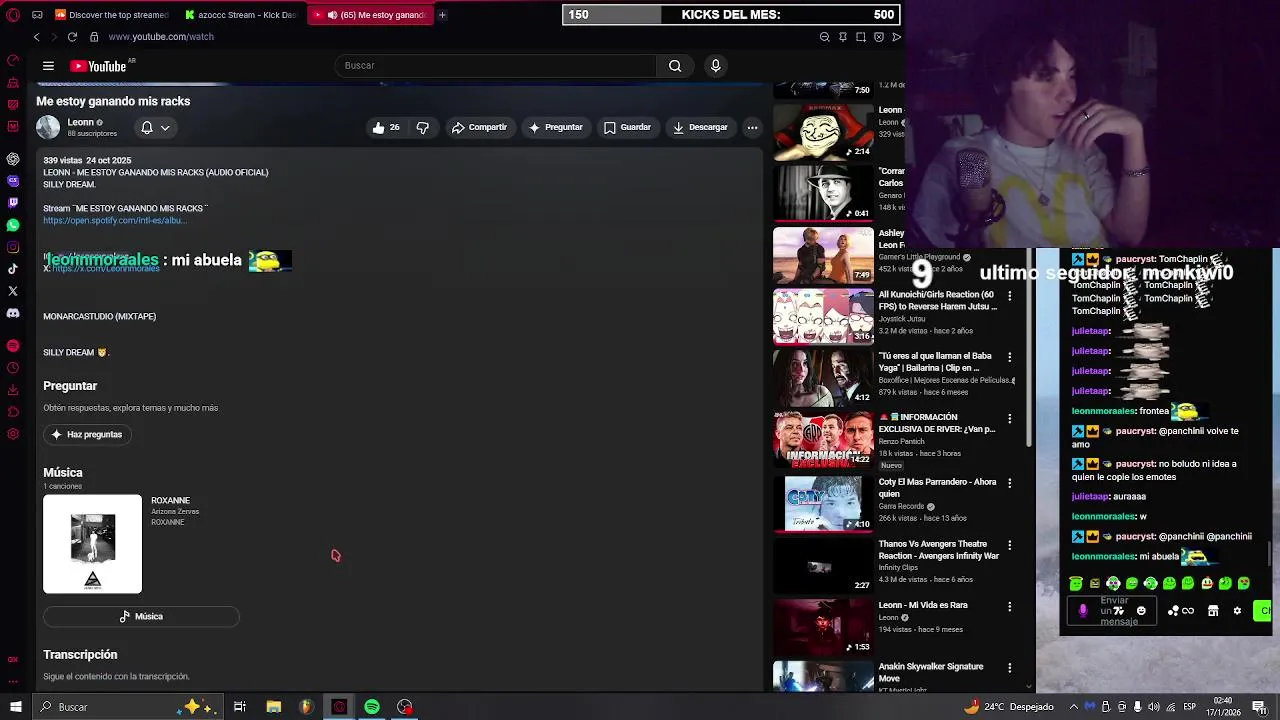This screenshot has width=1280, height=720.
Task: Expand notification bell dropdown for Leonn
Action: pyautogui.click(x=165, y=127)
